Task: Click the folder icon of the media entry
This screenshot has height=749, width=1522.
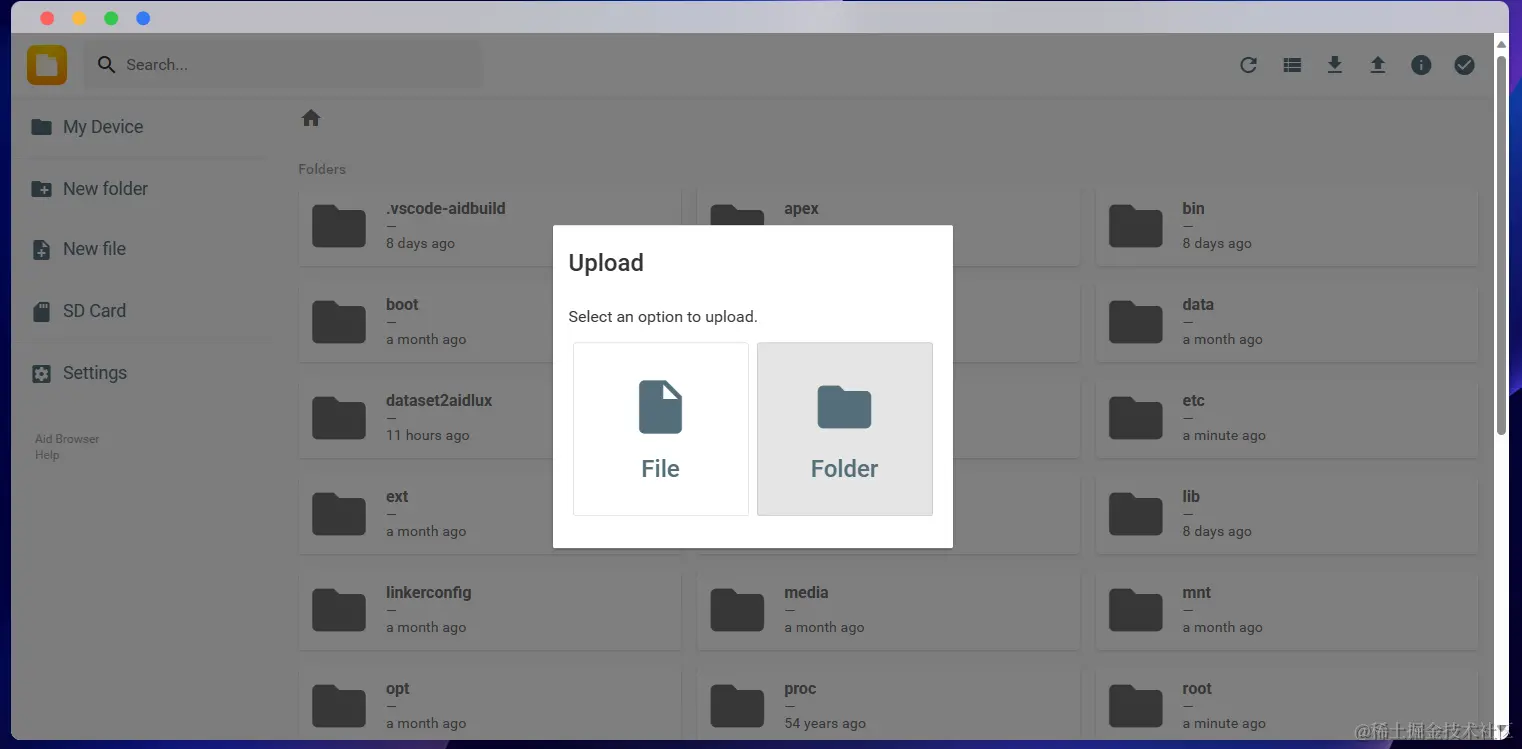Action: coord(737,610)
